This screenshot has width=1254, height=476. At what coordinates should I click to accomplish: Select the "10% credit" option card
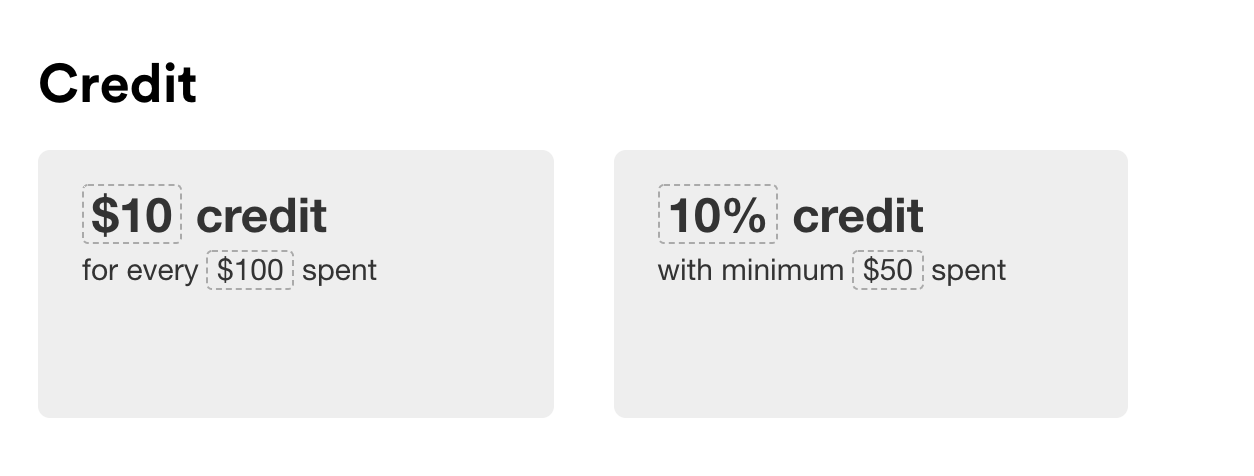[x=871, y=284]
